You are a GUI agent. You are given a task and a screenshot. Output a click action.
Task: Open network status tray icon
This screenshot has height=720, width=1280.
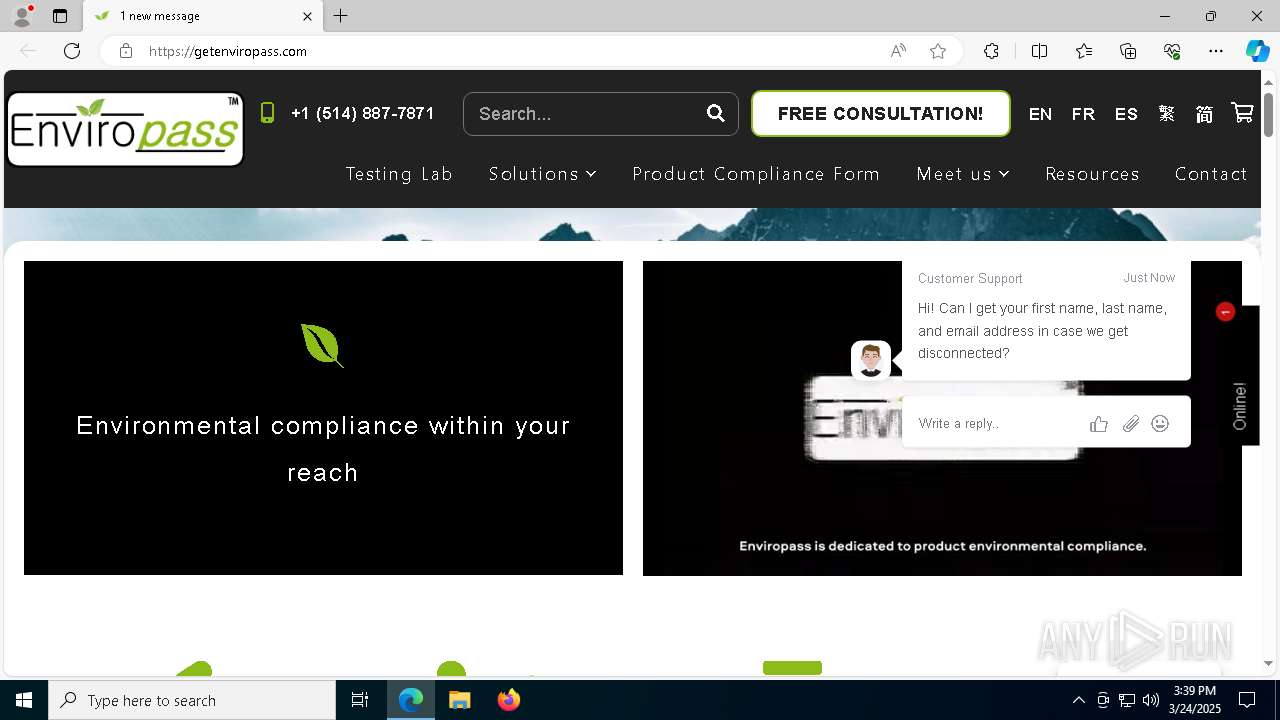point(1127,700)
